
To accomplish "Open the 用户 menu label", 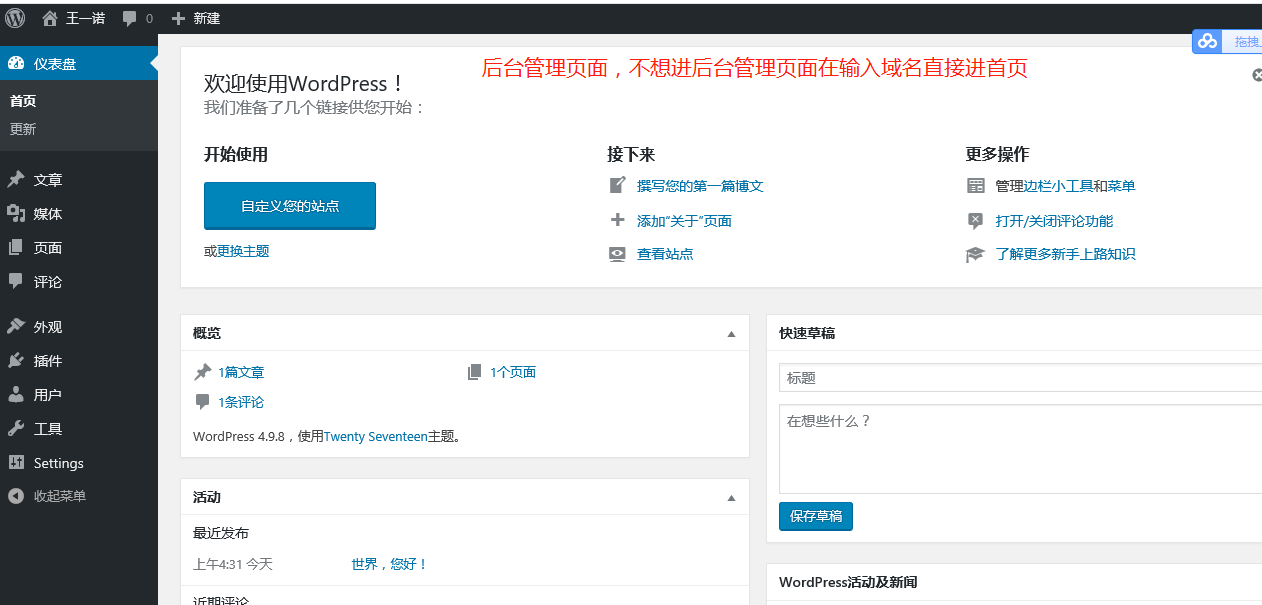I will pyautogui.click(x=48, y=395).
